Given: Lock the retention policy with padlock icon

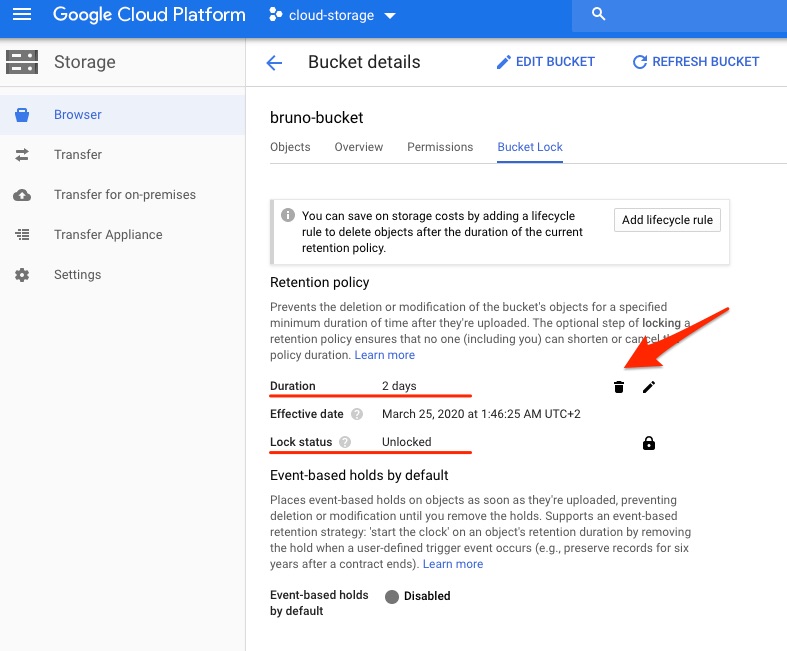Looking at the screenshot, I should tap(649, 443).
